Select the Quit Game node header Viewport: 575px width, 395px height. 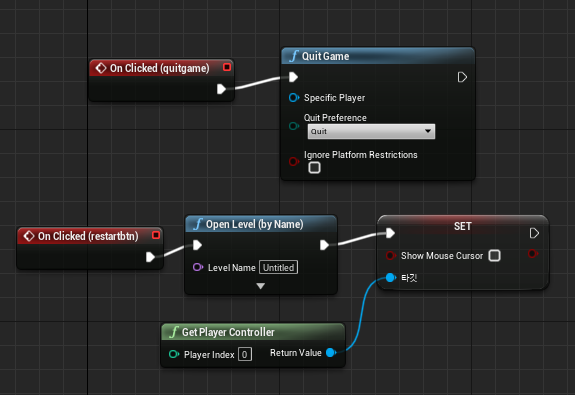pos(378,56)
